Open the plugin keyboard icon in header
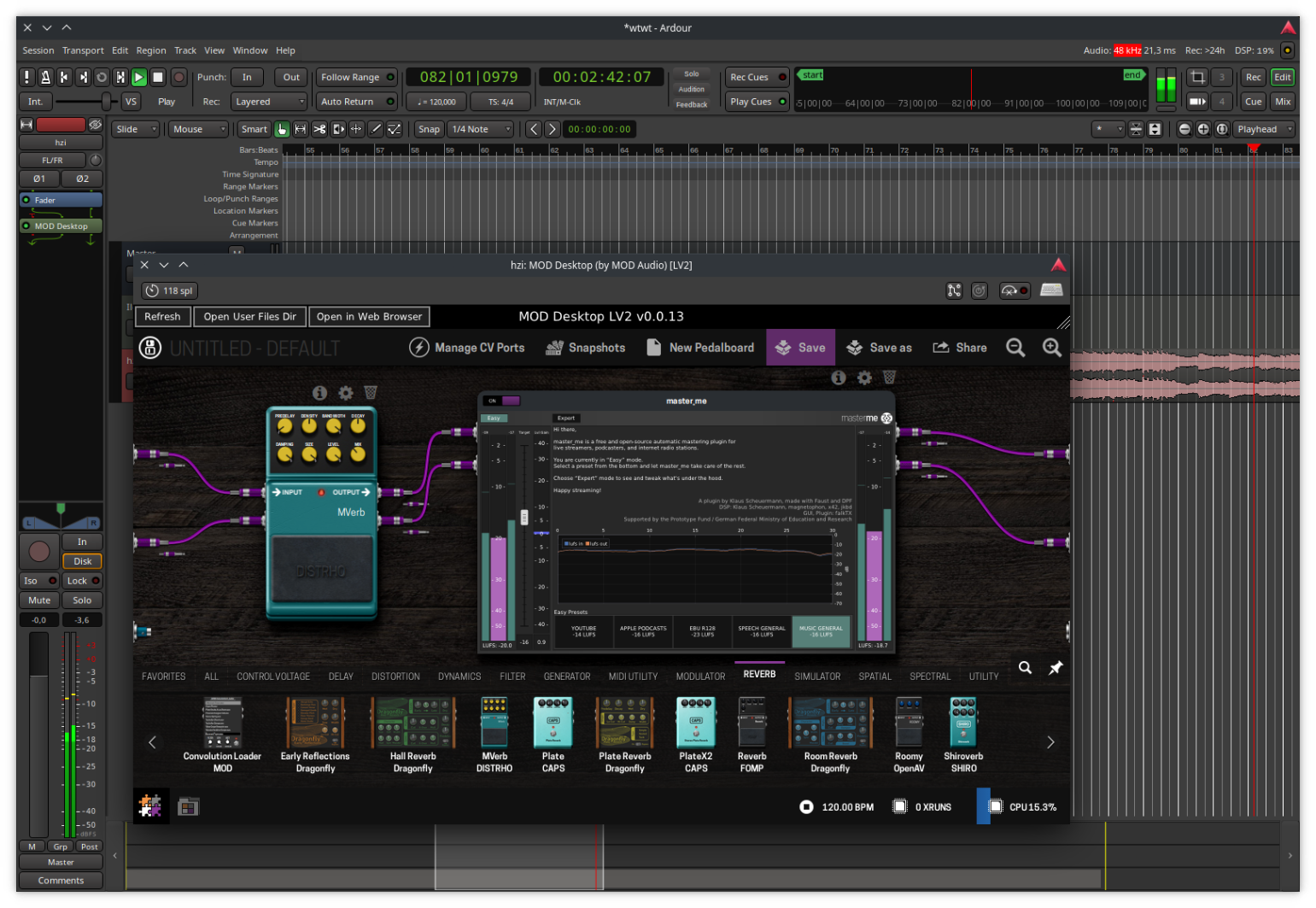 point(1051,290)
